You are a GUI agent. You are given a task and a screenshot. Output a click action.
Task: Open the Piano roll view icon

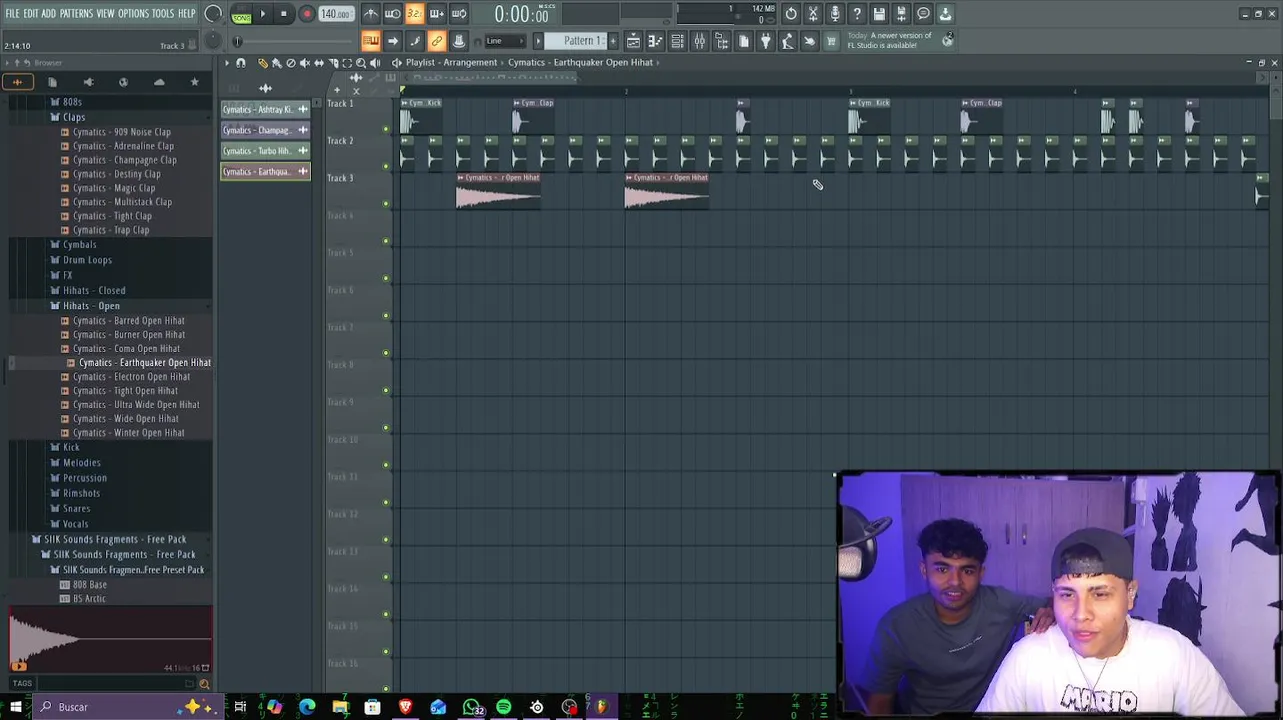(655, 41)
